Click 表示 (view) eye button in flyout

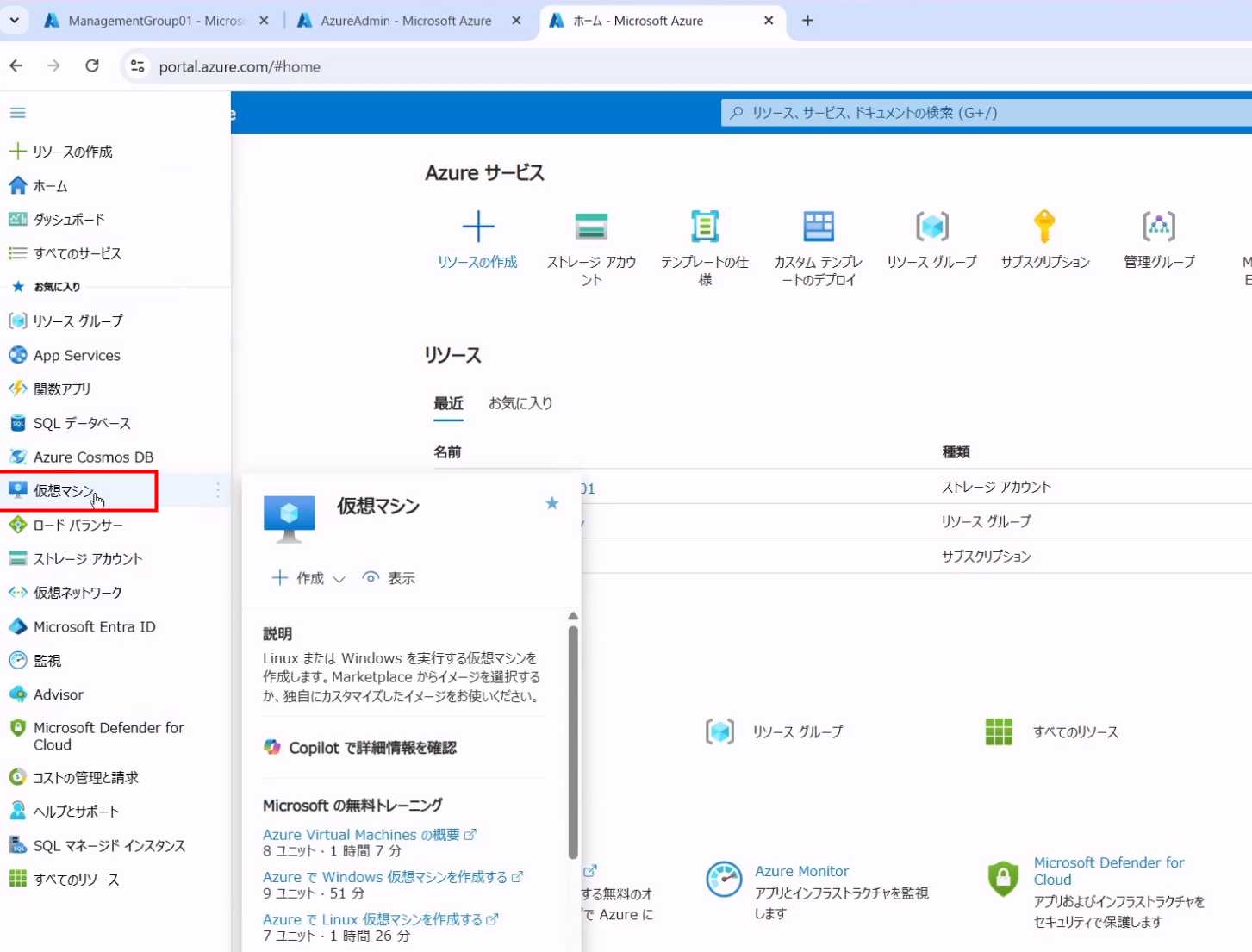coord(389,578)
